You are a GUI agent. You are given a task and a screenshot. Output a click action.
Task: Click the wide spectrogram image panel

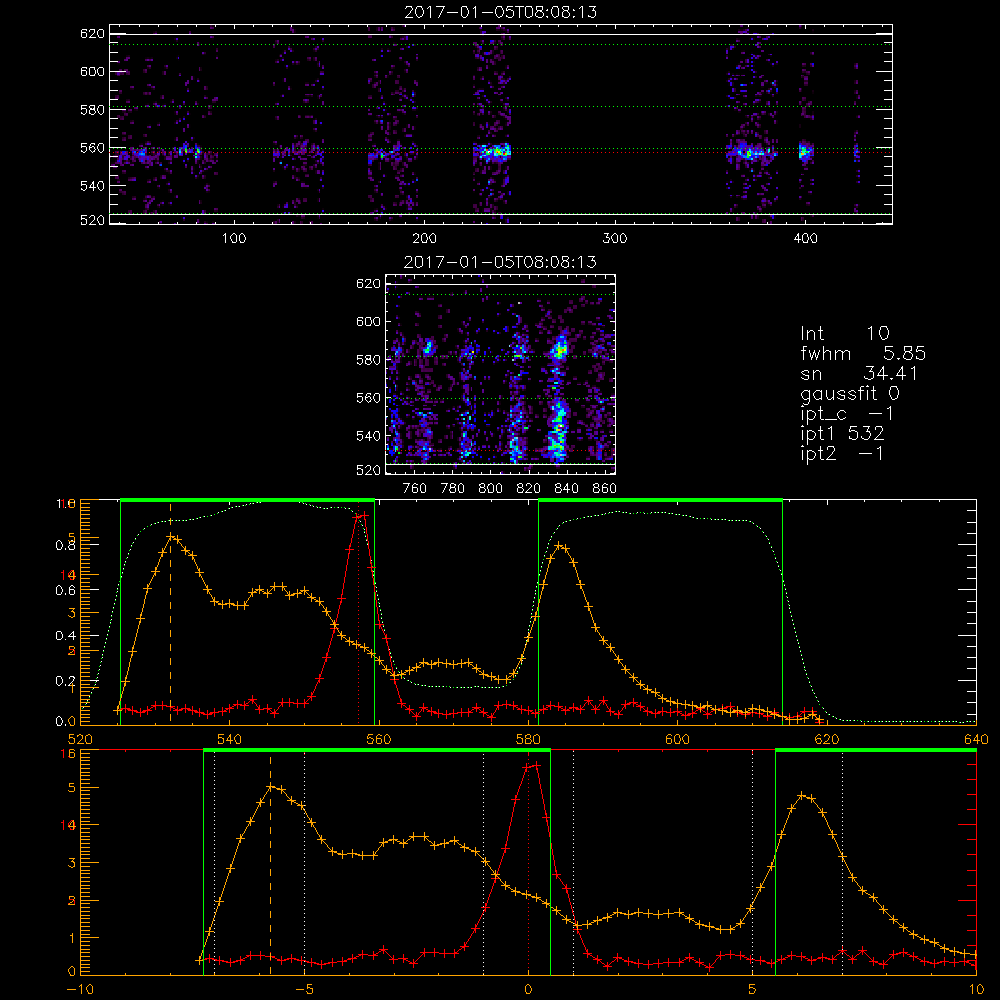(501, 124)
